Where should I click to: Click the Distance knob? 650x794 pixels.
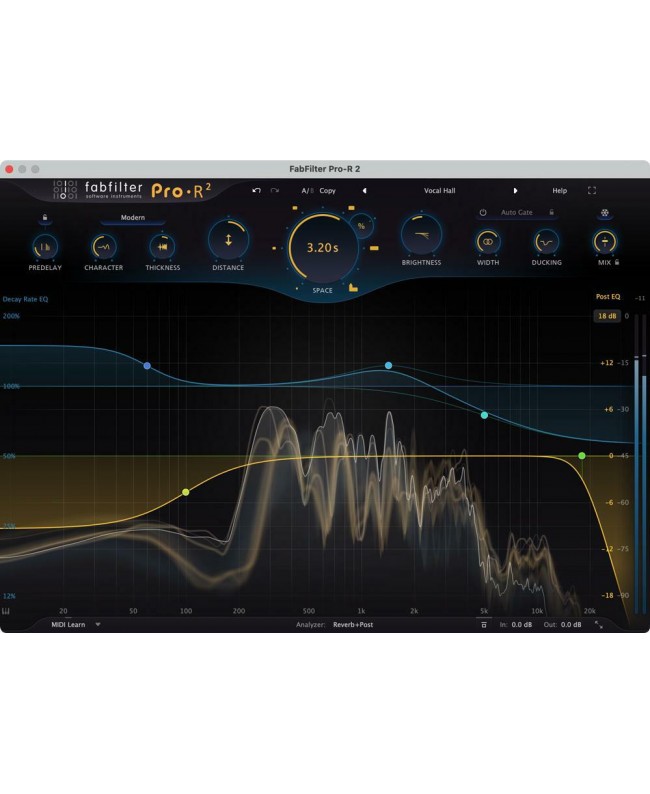point(228,240)
